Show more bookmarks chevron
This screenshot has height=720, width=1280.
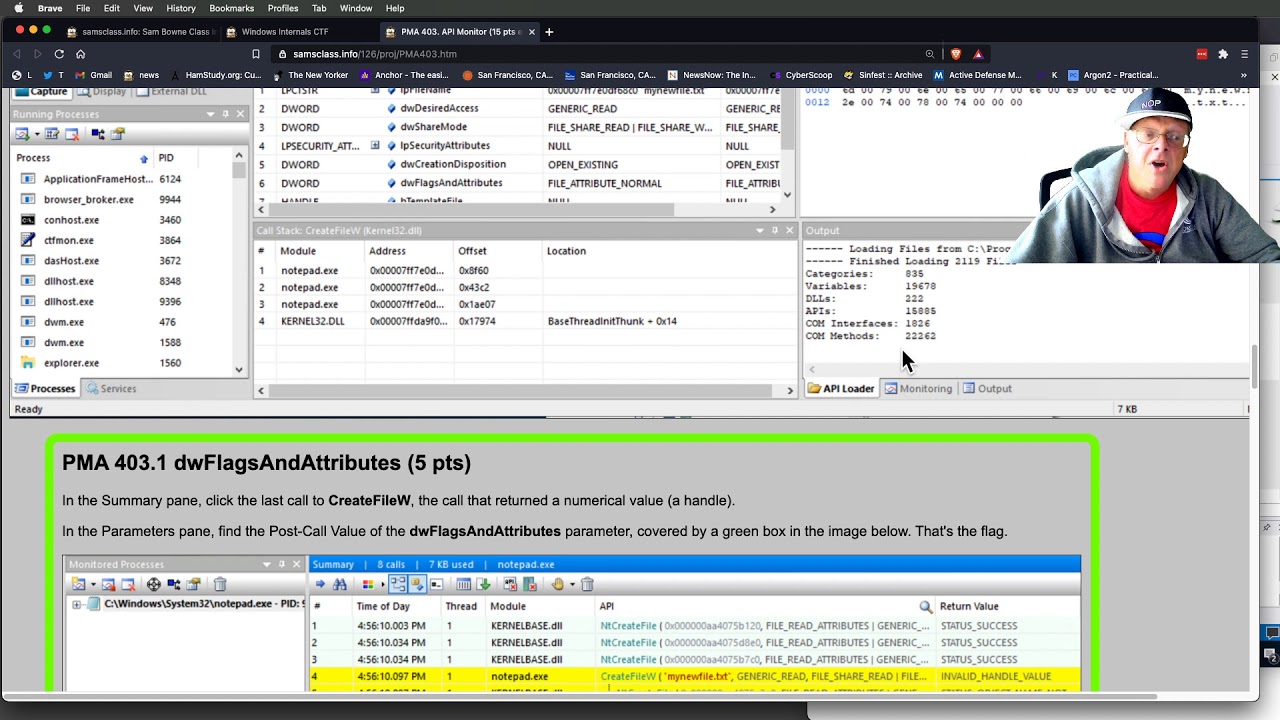[1243, 75]
